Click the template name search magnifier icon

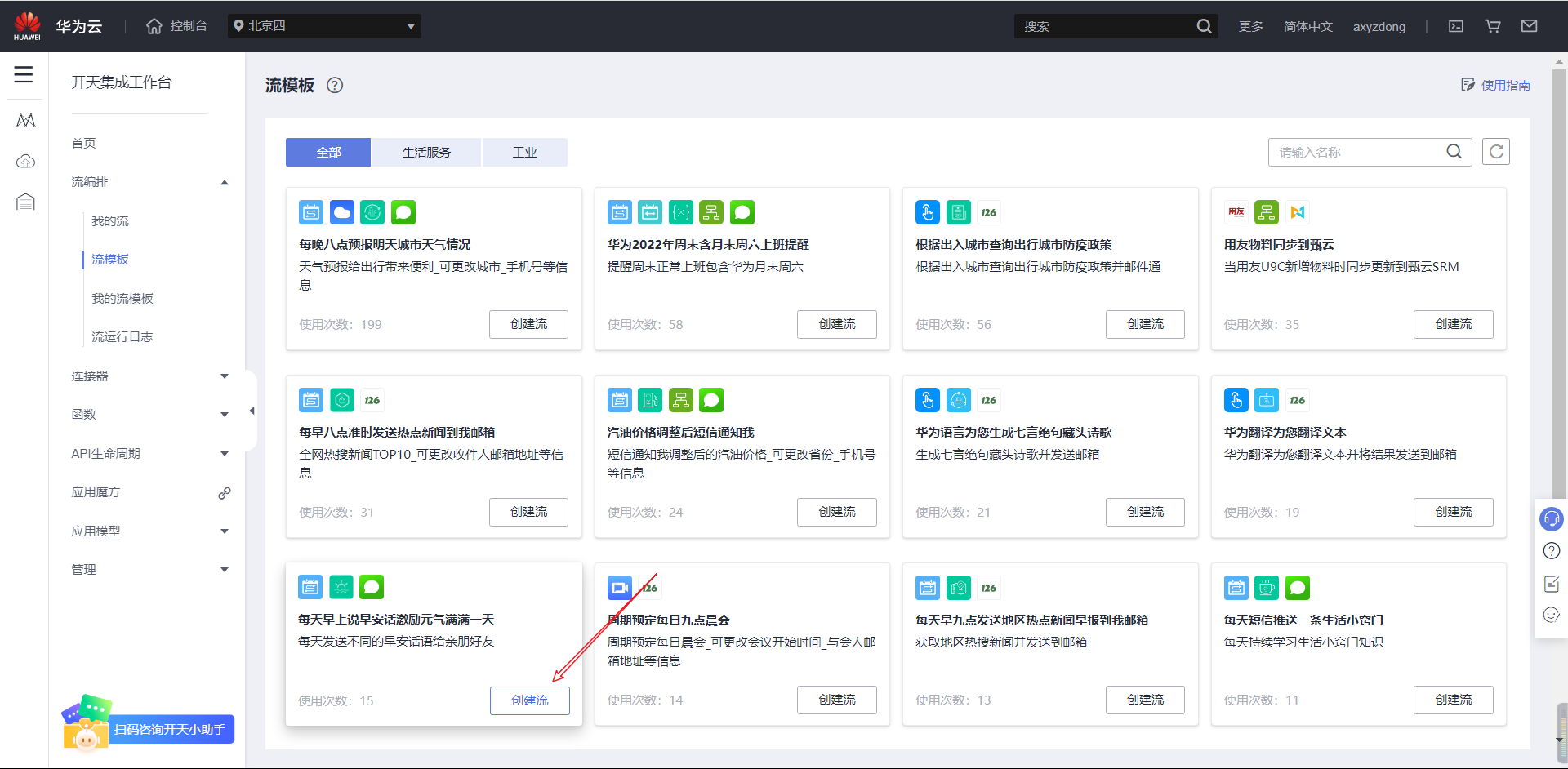tap(1454, 152)
